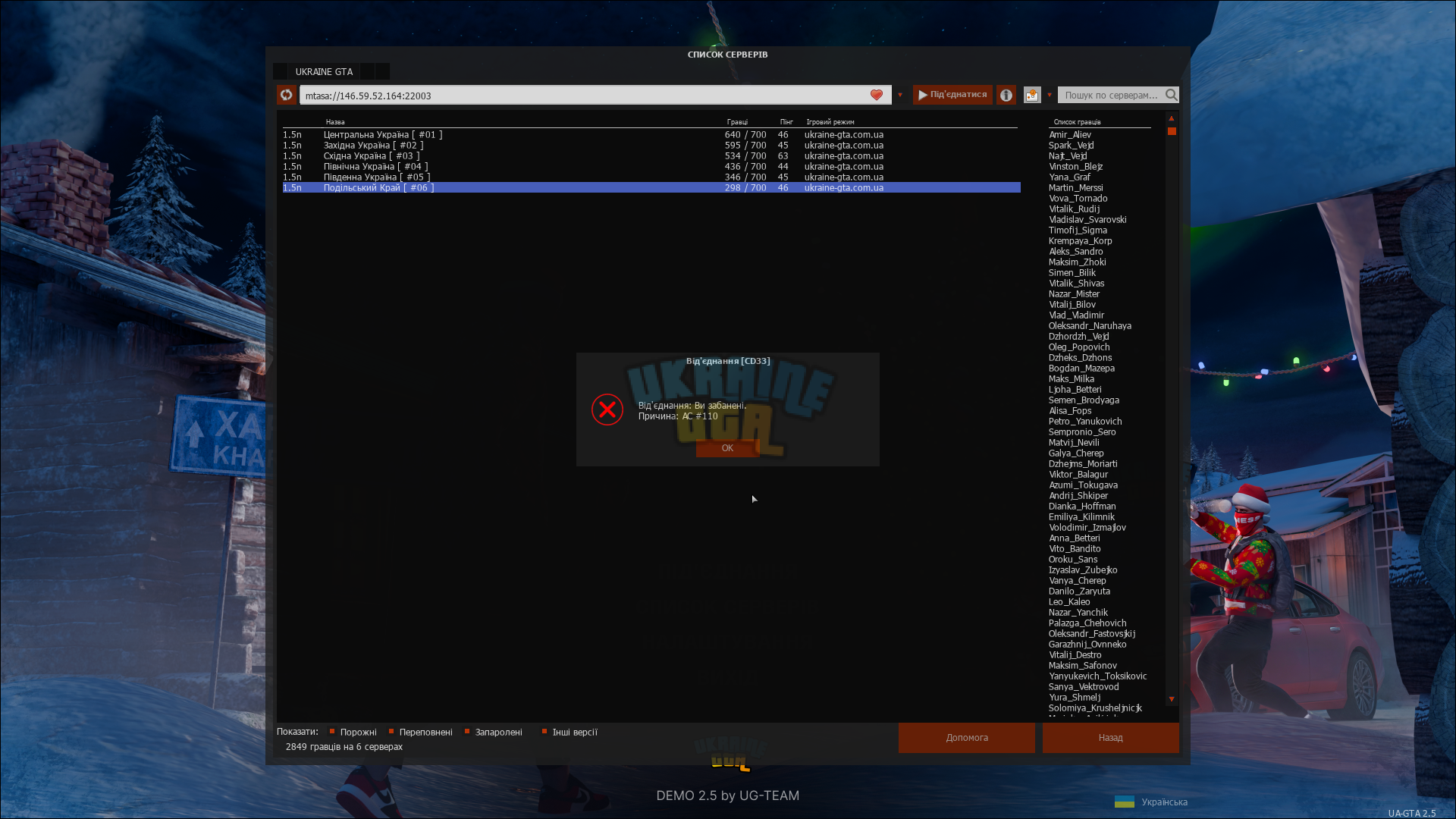Toggle the Порожні filter checkbox
Screen dimensions: 1456x819
tap(332, 732)
